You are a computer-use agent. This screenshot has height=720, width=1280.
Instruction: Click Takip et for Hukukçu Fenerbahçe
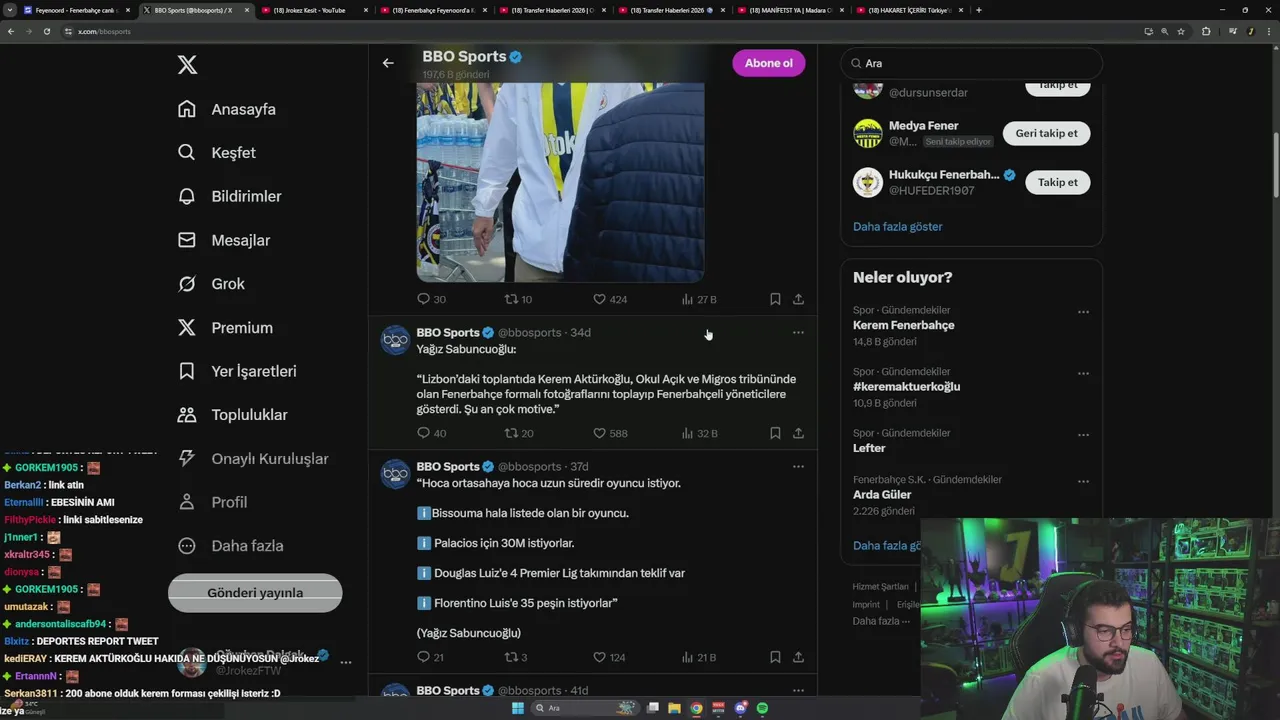click(1058, 182)
